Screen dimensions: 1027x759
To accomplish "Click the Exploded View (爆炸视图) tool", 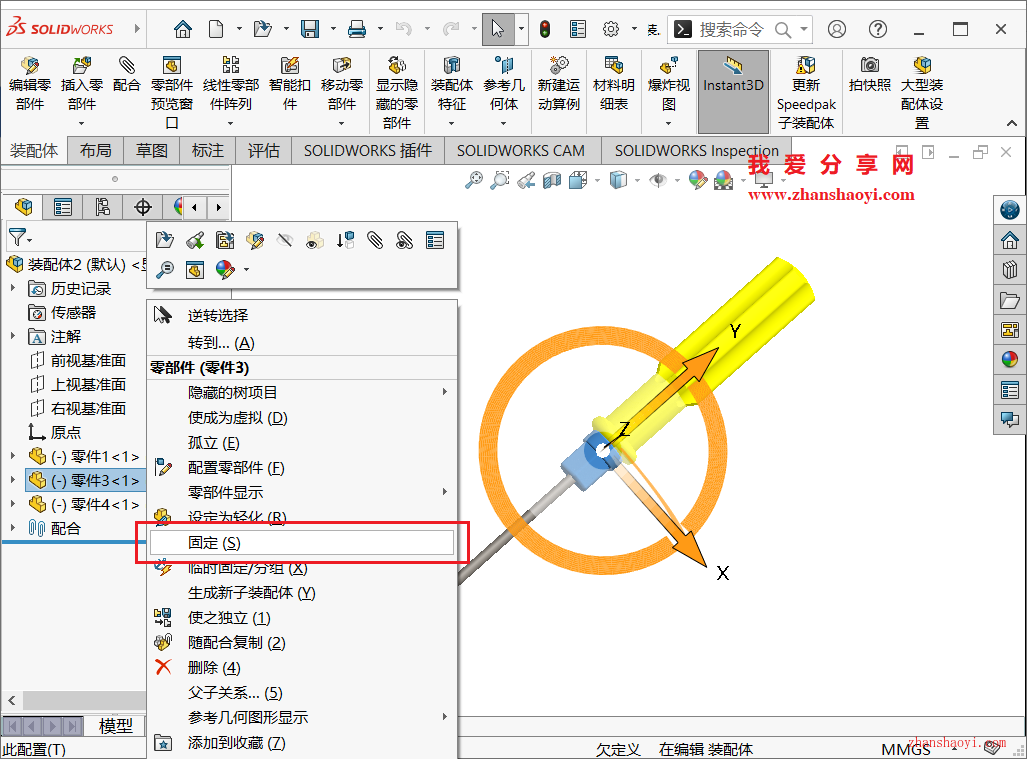I will (669, 84).
